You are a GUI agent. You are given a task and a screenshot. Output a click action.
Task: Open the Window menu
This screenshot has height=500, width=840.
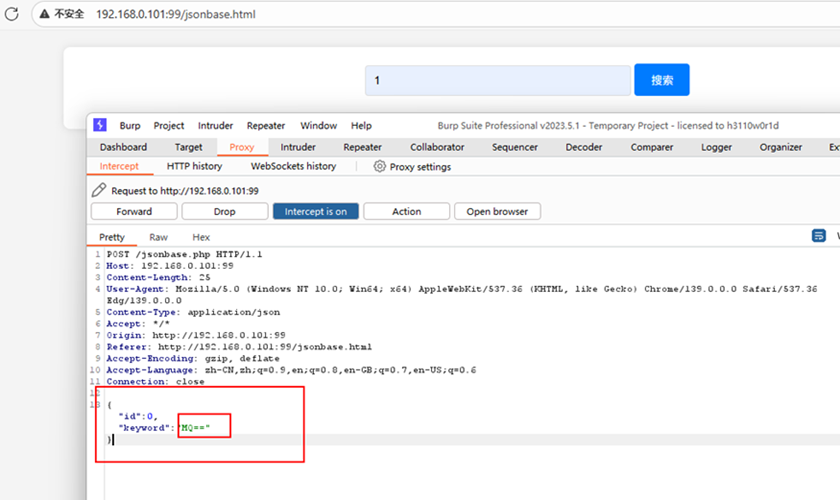tap(318, 125)
